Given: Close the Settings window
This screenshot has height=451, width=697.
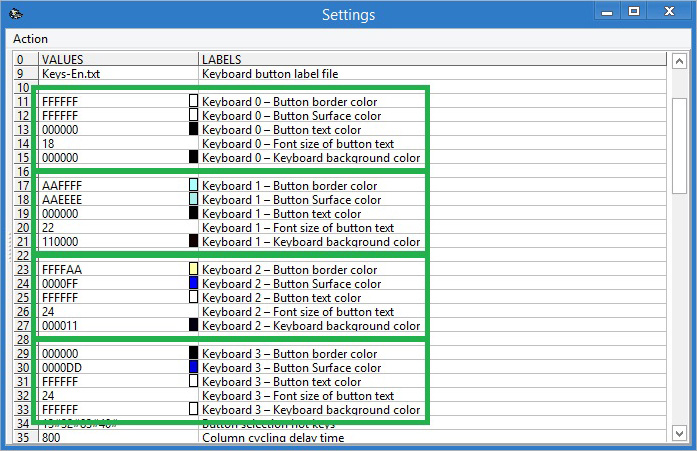Looking at the screenshot, I should pyautogui.click(x=669, y=12).
